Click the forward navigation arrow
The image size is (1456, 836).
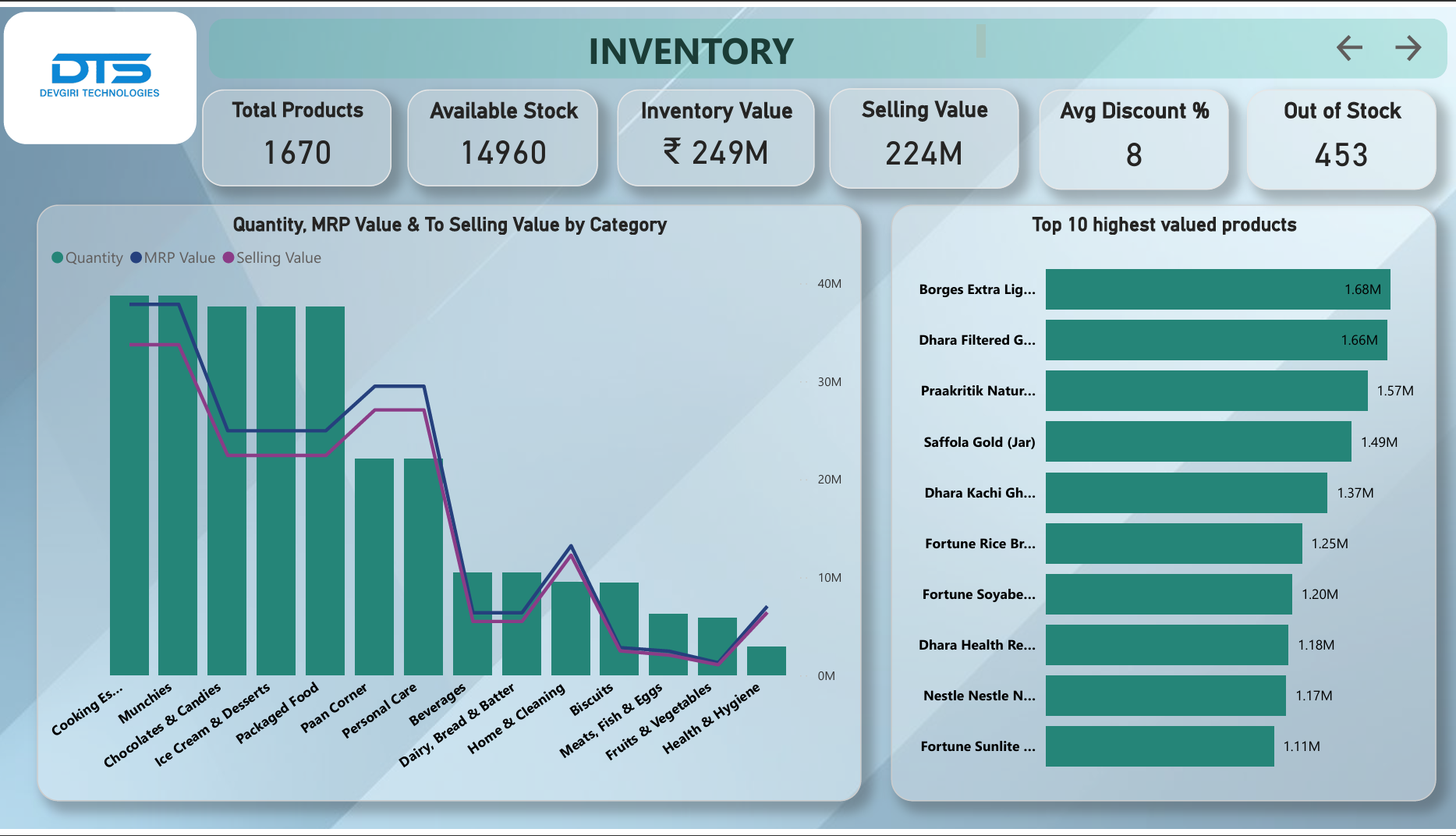point(1408,48)
